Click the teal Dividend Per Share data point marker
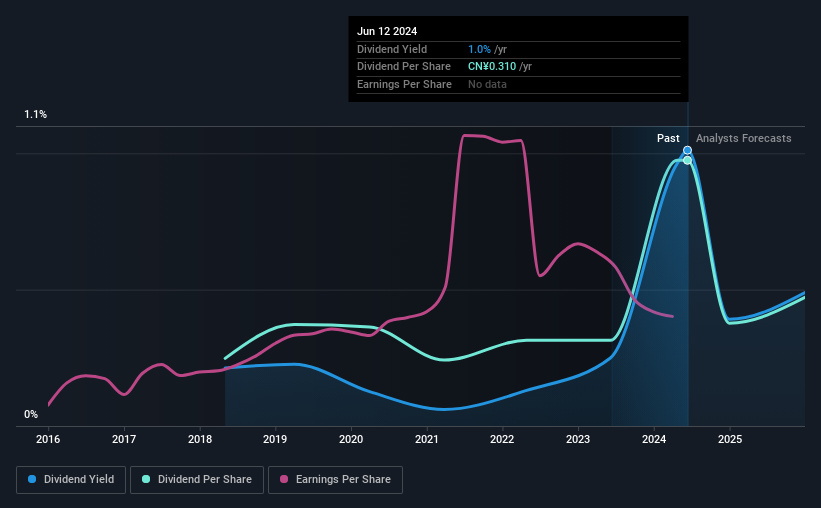The width and height of the screenshot is (821, 508). 687,160
